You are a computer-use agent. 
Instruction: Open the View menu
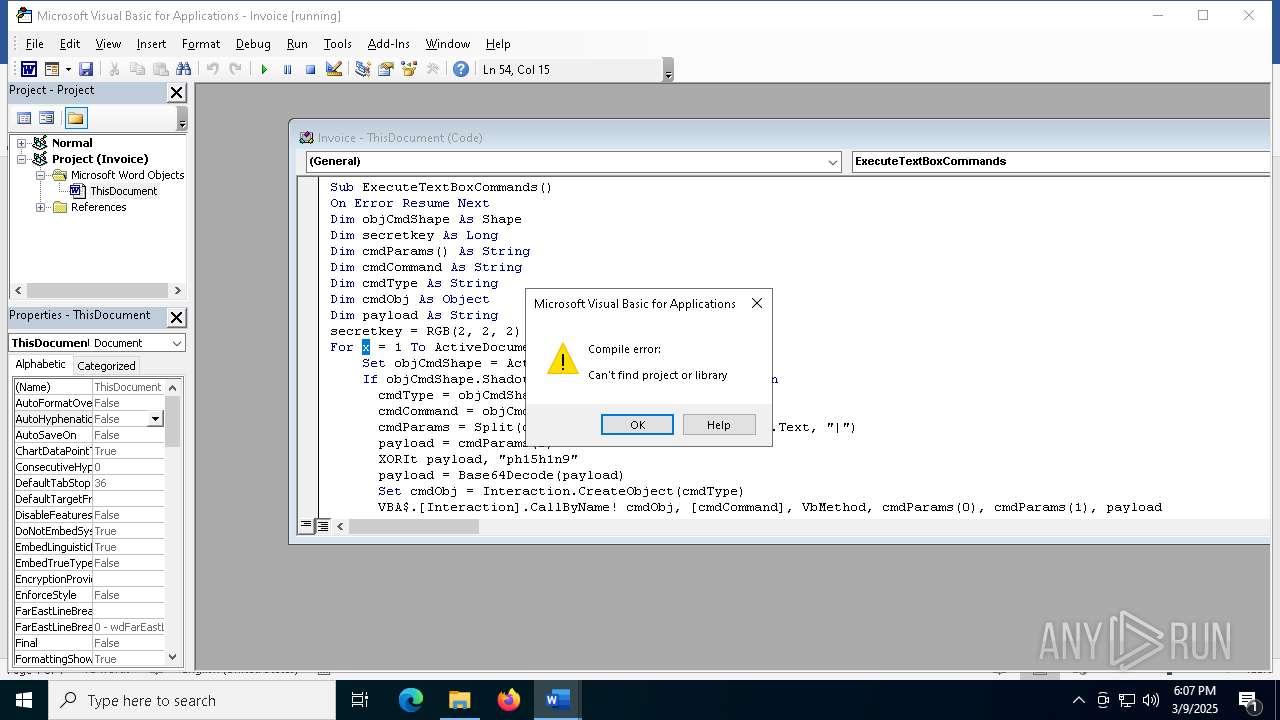108,44
